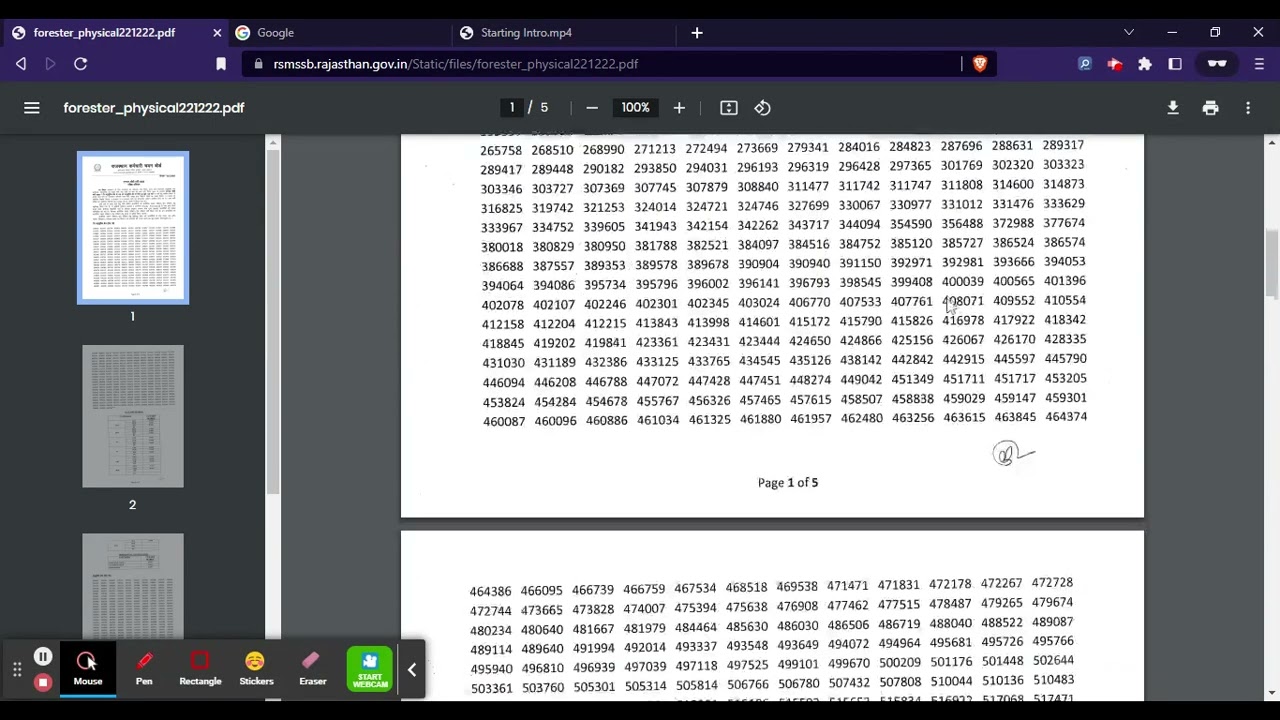Image resolution: width=1280 pixels, height=720 pixels.
Task: Open the tab search dropdown arrow
Action: [x=1129, y=33]
